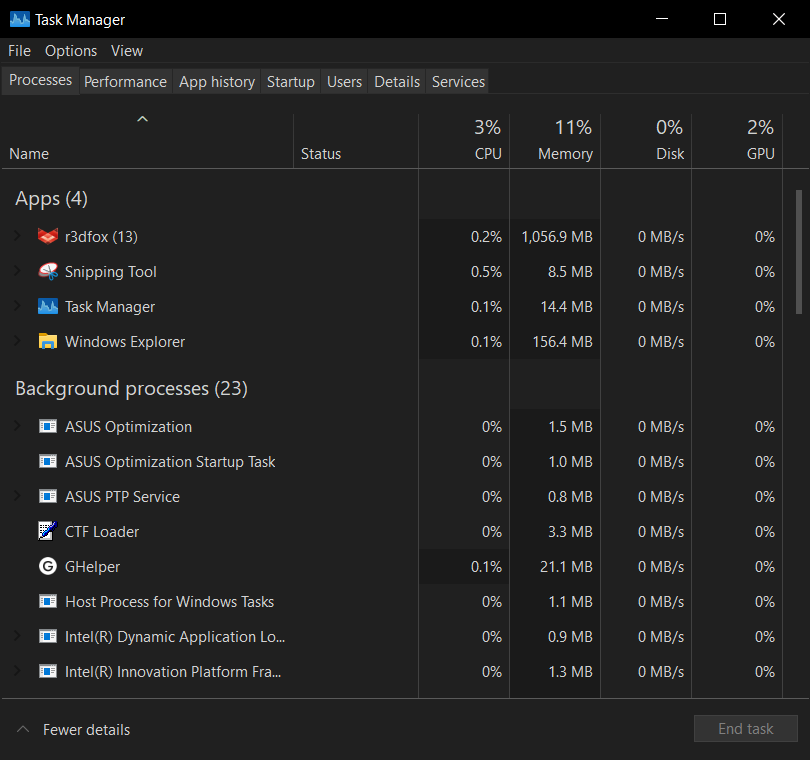The image size is (810, 760).
Task: Click the Intel(R) Innovation Platform Fra... icon
Action: tap(48, 672)
